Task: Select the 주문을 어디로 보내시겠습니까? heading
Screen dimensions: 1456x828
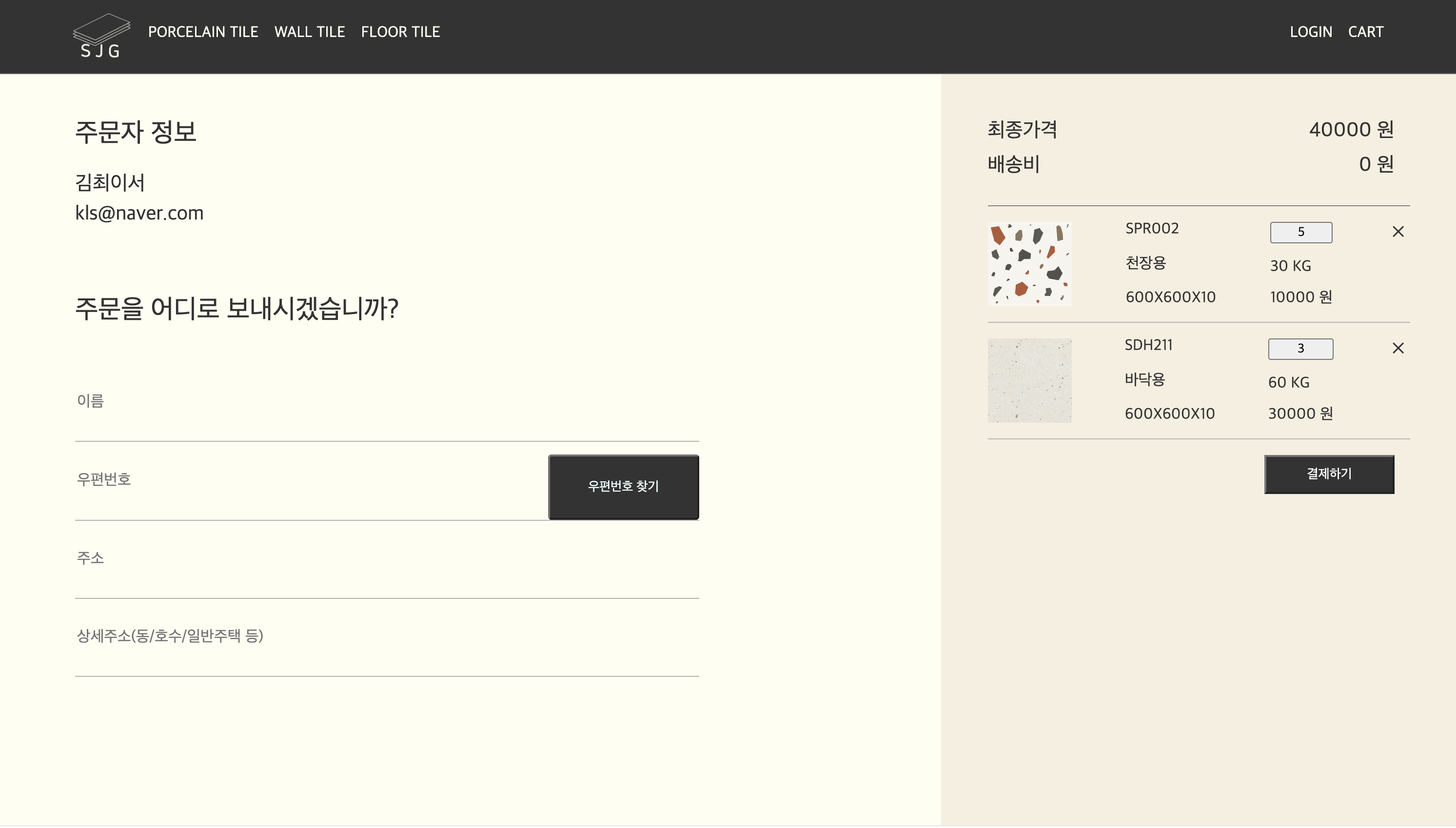Action: coord(236,309)
